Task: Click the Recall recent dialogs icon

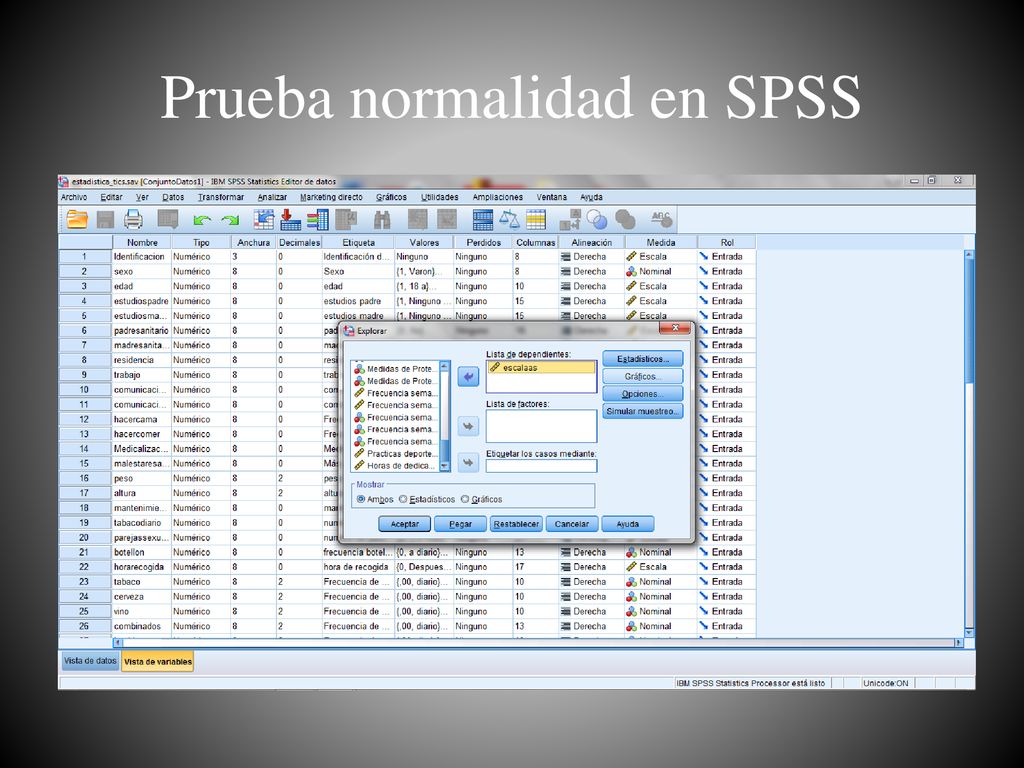Action: coord(168,219)
